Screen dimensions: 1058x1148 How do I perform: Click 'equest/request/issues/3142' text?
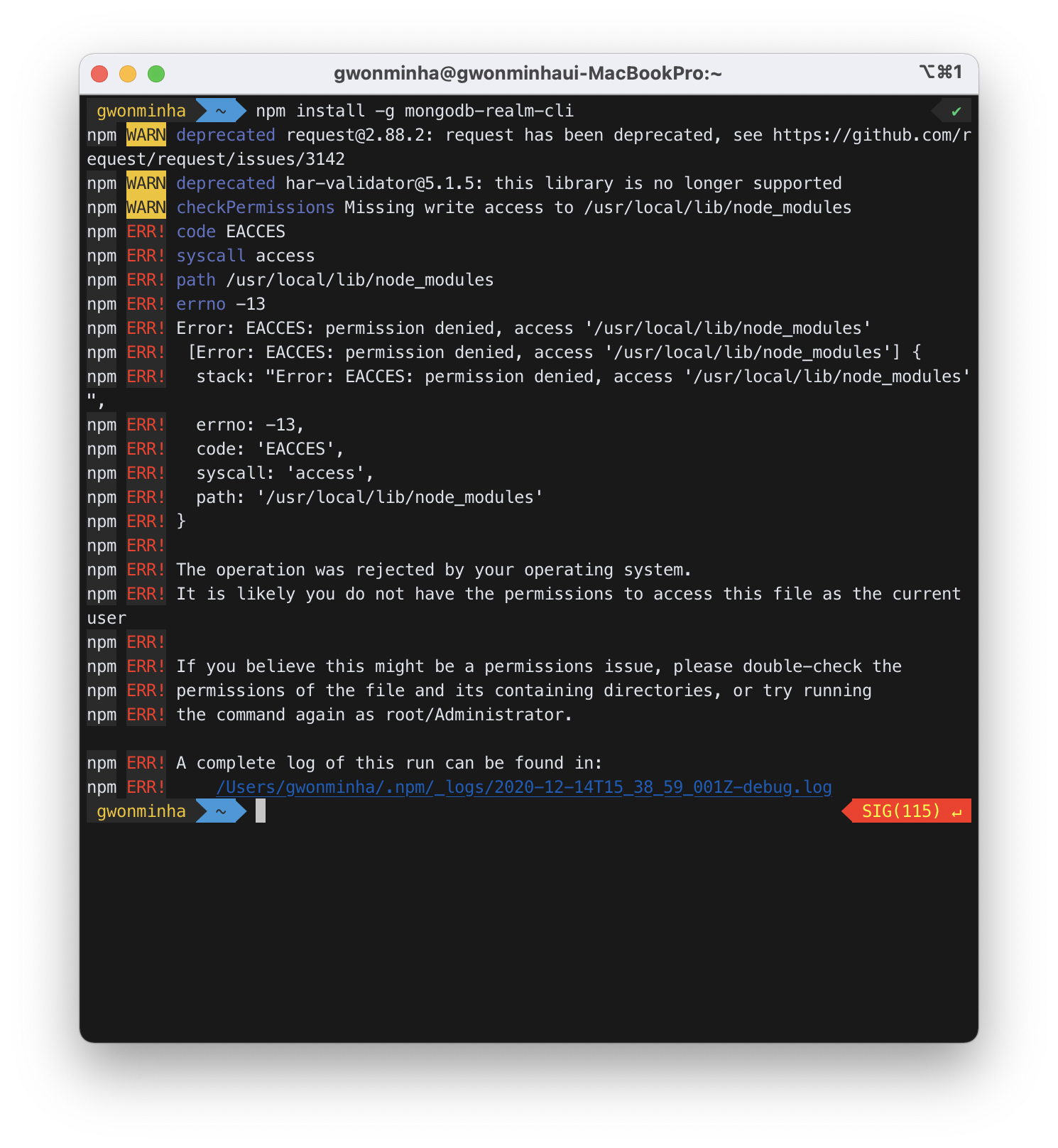pos(216,159)
